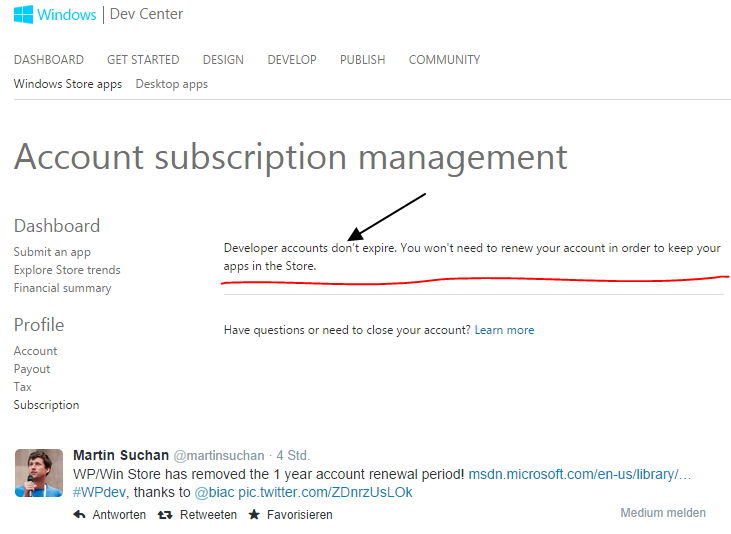731x534 pixels.
Task: Click Learn more link
Action: pos(504,330)
